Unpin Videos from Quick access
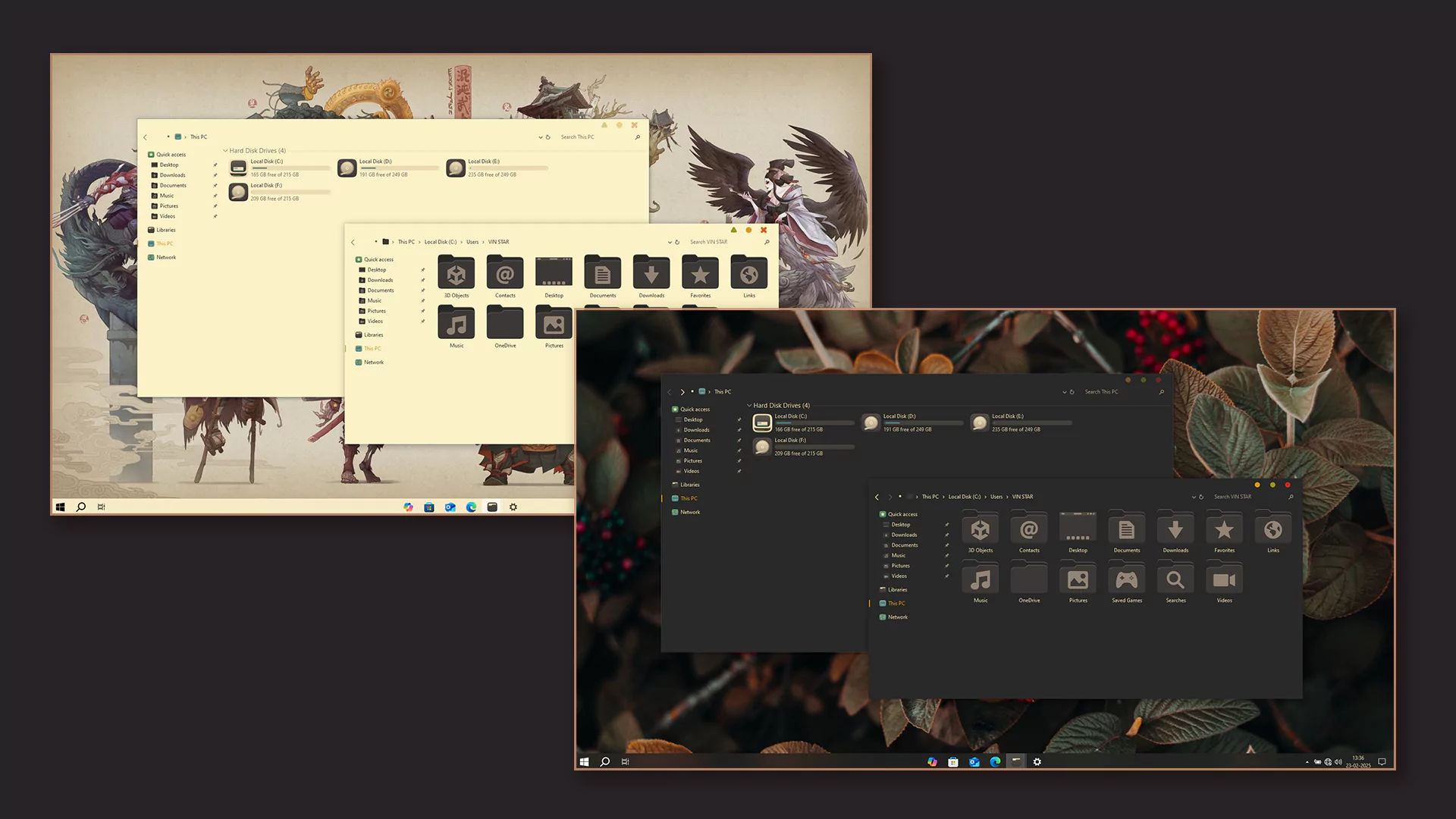 tap(946, 576)
